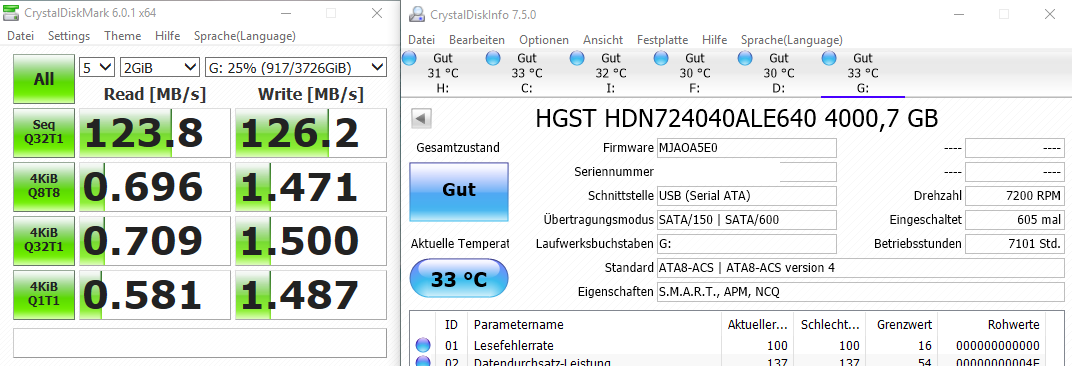Image resolution: width=1072 pixels, height=366 pixels.
Task: Click the Seq read result 123.8
Action: coord(155,132)
